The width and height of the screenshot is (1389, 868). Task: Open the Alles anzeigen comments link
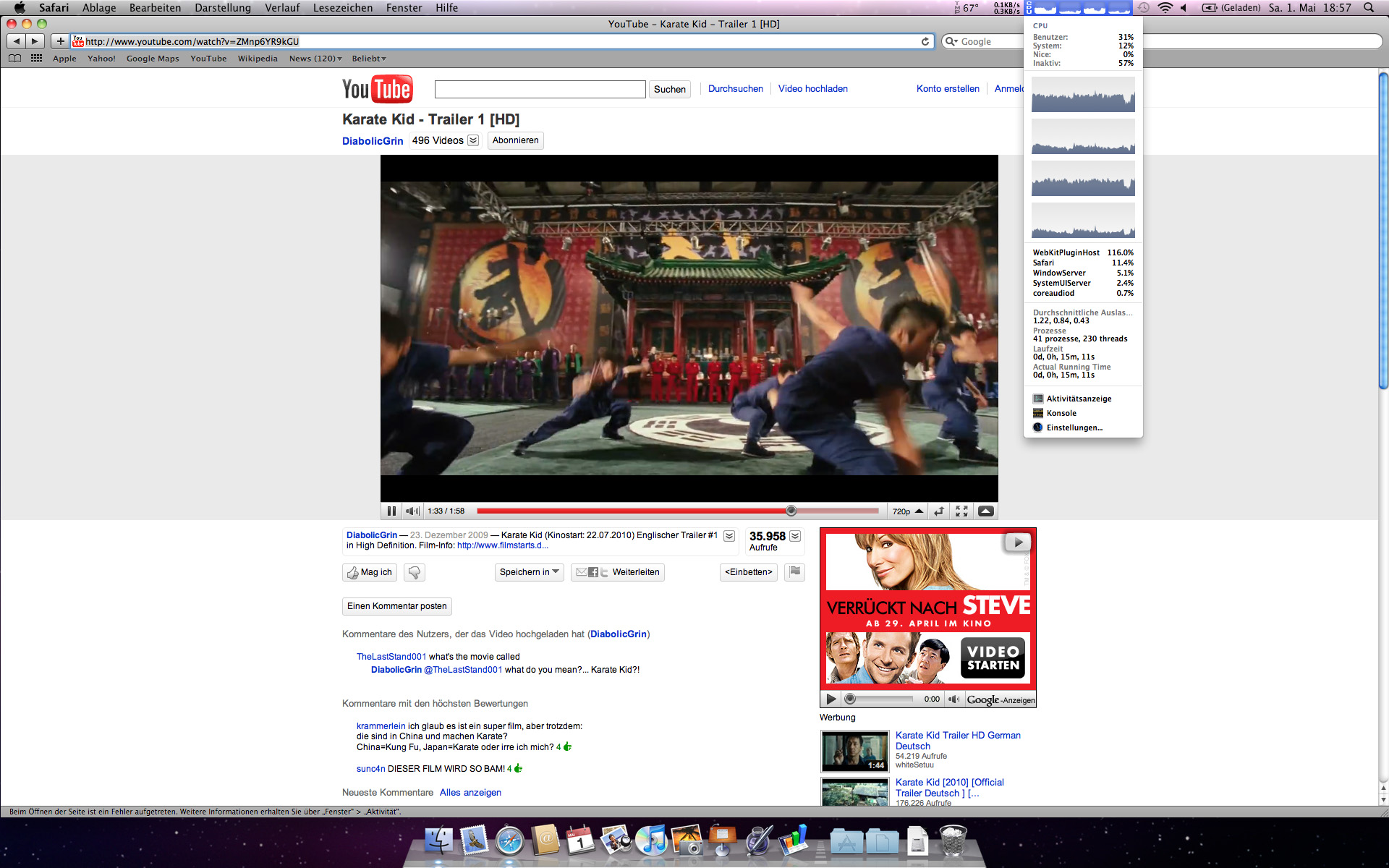click(470, 792)
